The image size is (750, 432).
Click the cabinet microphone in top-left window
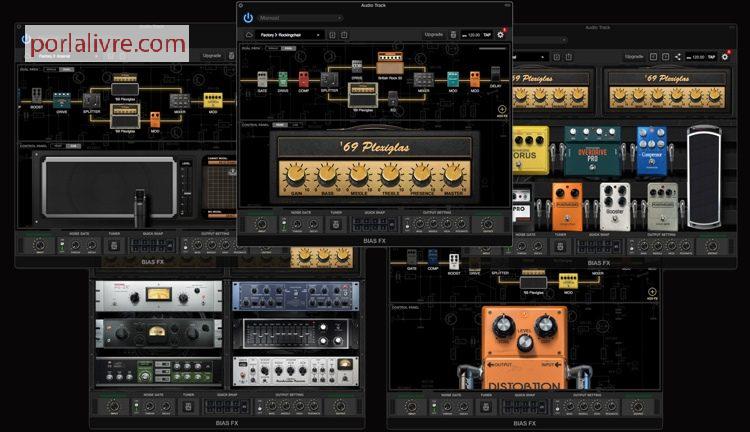(x=140, y=207)
